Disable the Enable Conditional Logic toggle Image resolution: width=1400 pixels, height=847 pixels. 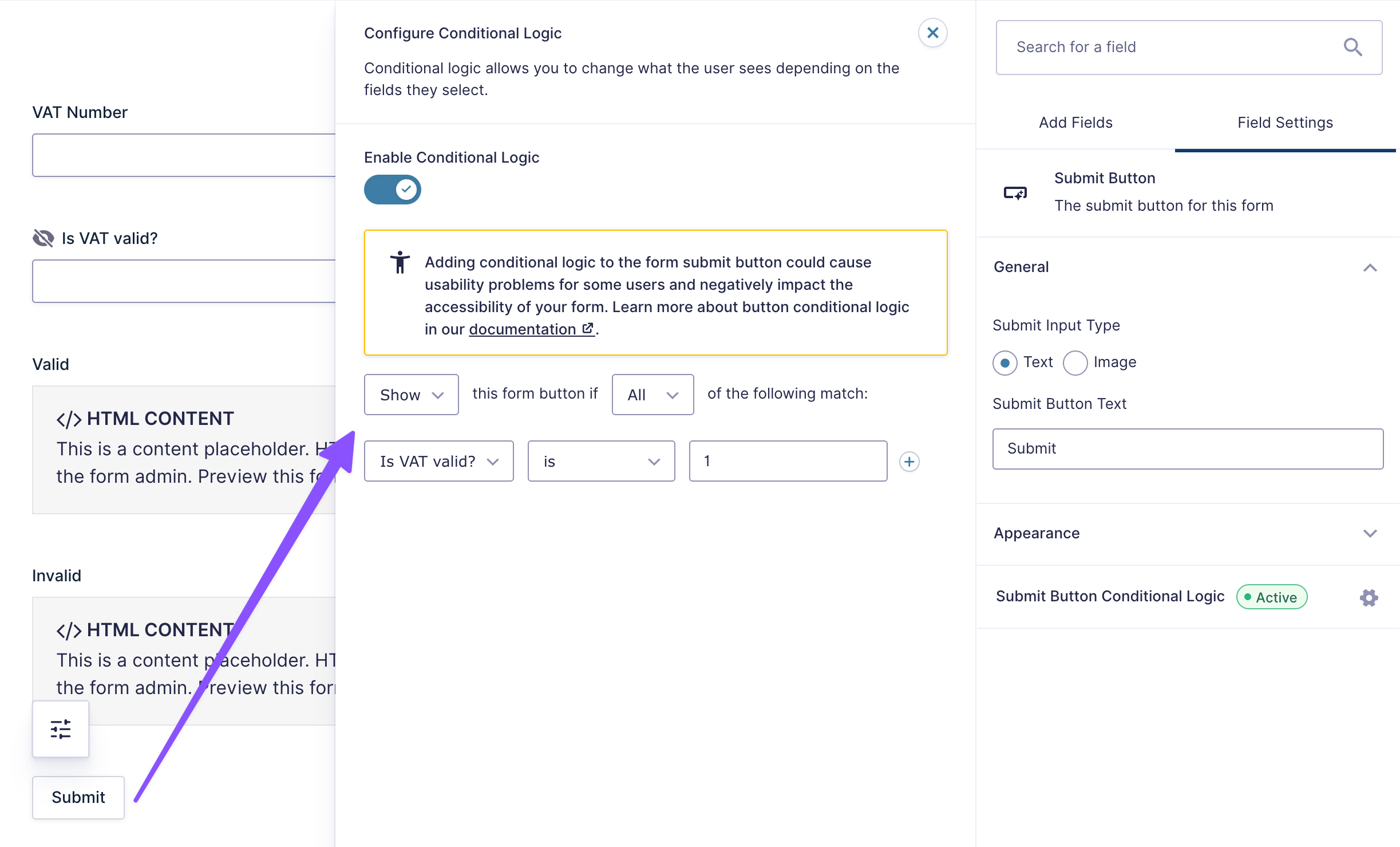pos(393,190)
